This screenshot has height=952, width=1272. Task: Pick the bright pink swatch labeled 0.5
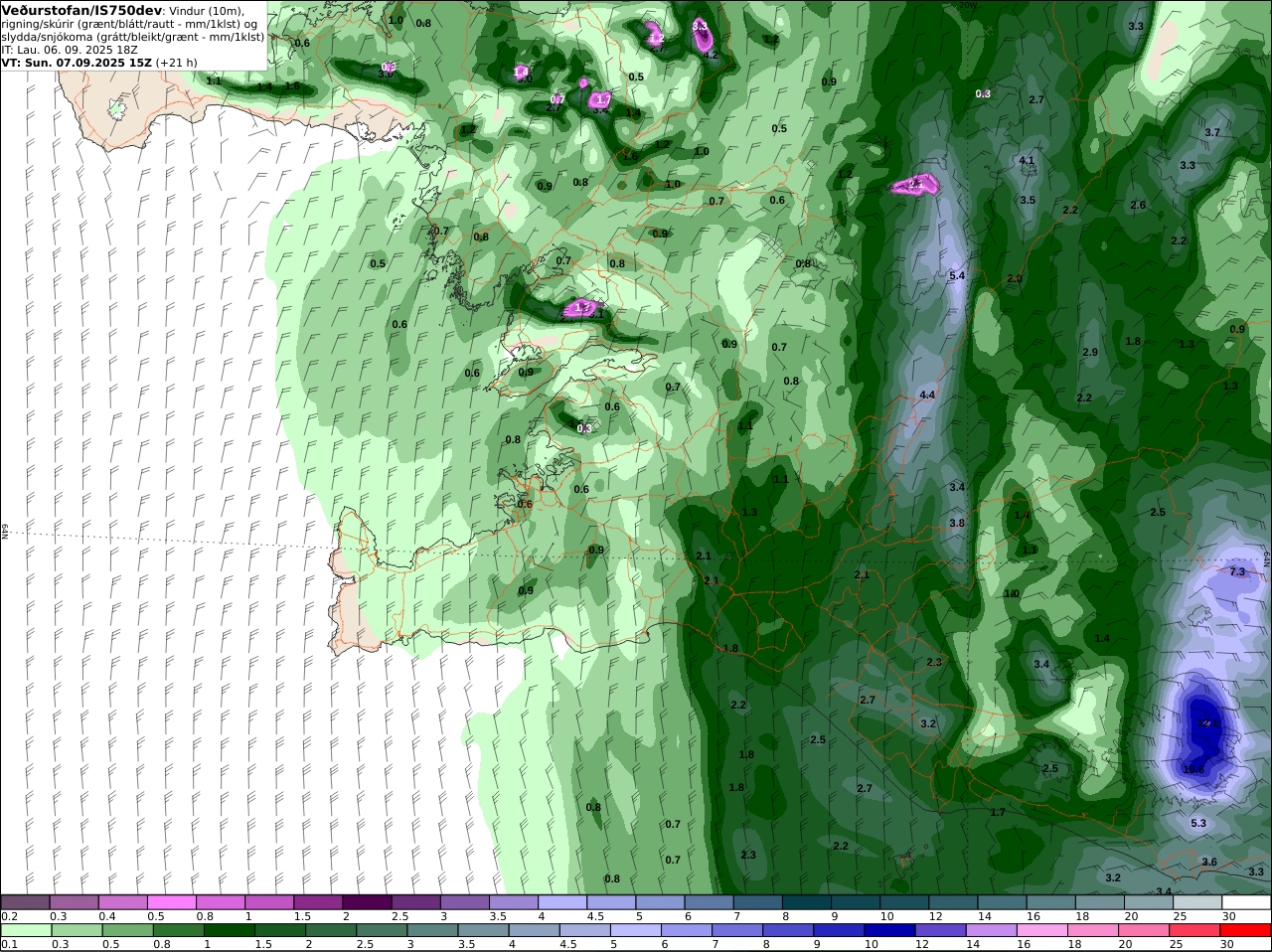click(171, 902)
